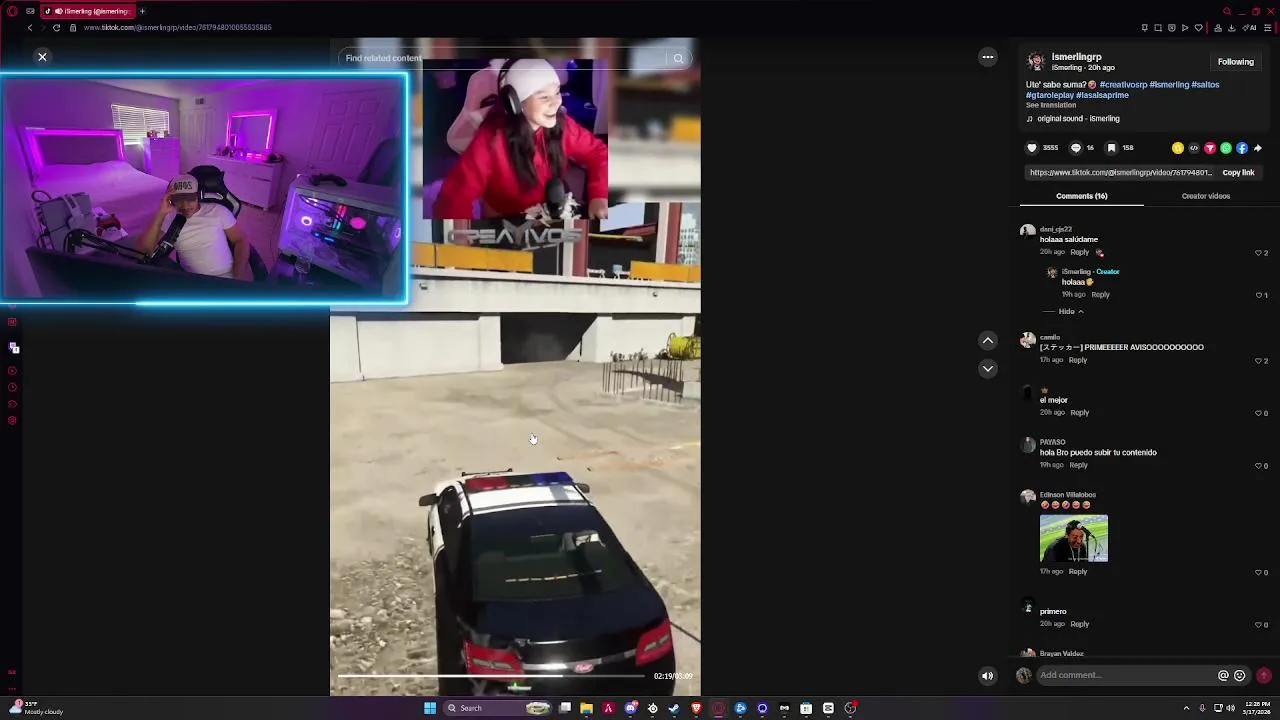Open the weather widget Mostly cloudy

pos(35,708)
